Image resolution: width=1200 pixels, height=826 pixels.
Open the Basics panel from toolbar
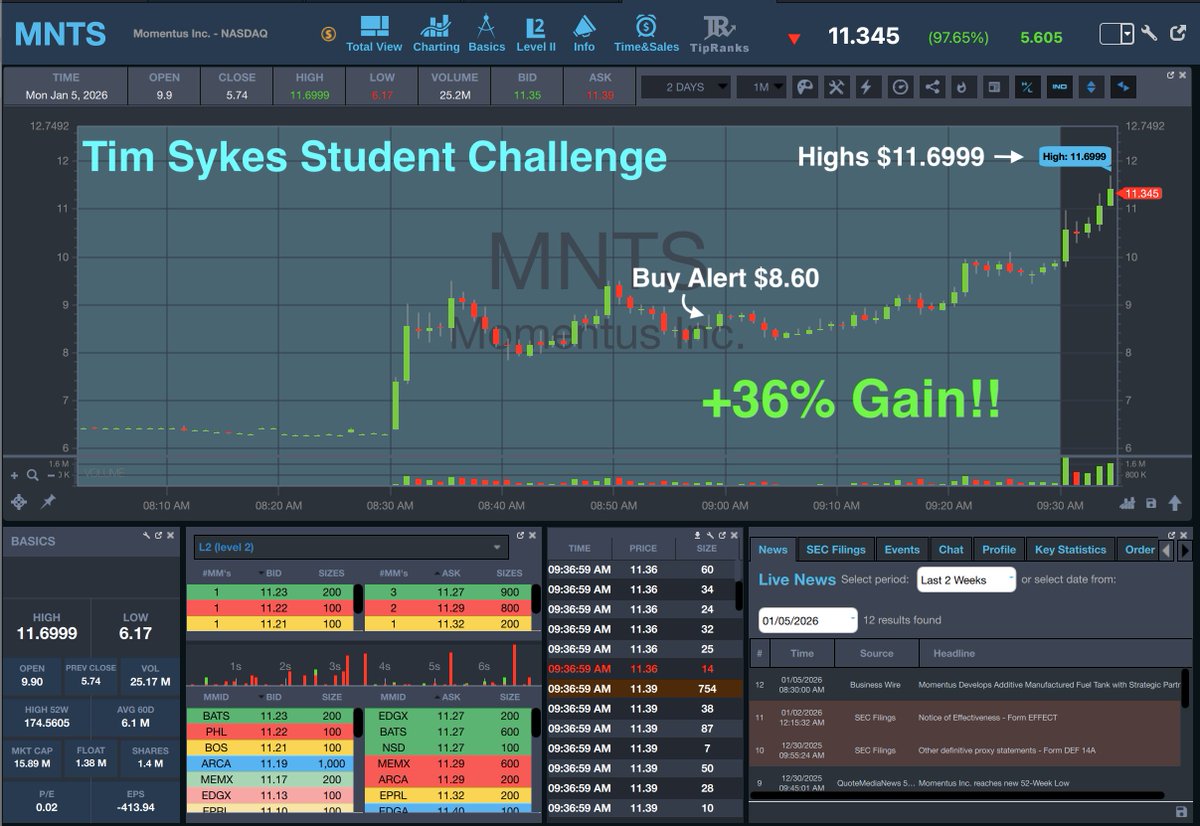coord(487,33)
